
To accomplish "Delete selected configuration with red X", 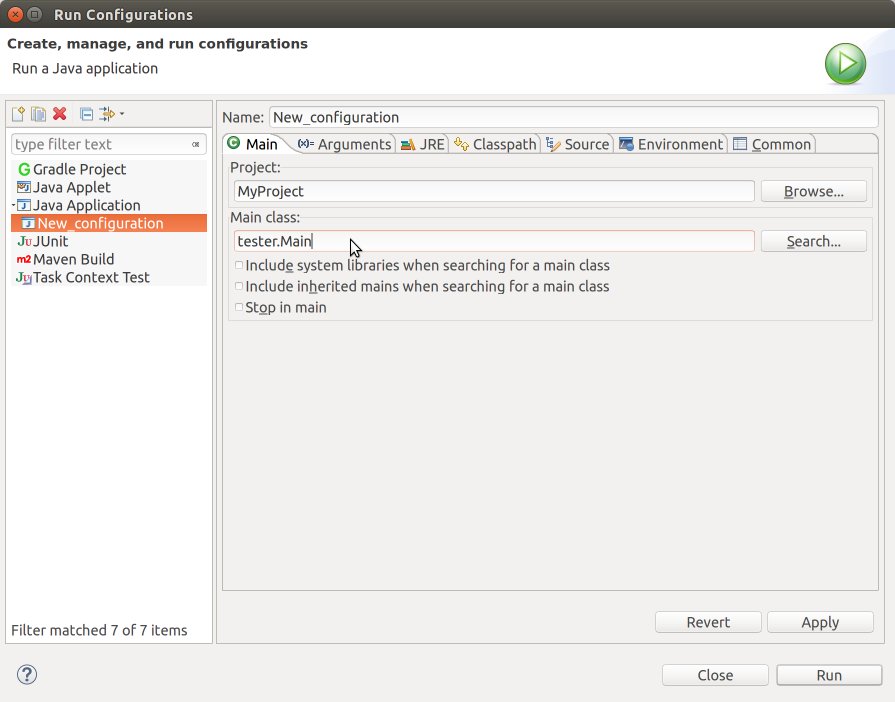I will point(60,114).
